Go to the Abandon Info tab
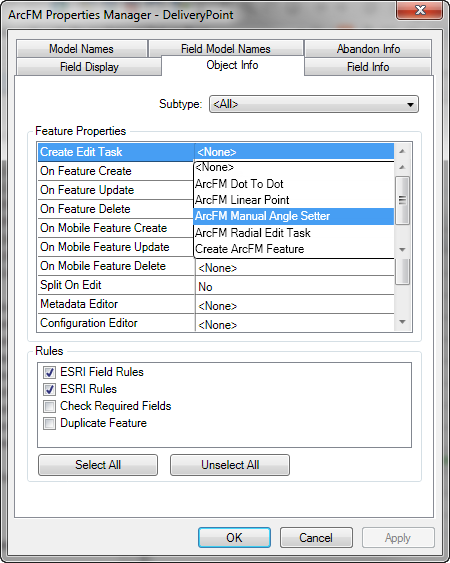Viewport: 450px width, 563px height. coord(368,49)
